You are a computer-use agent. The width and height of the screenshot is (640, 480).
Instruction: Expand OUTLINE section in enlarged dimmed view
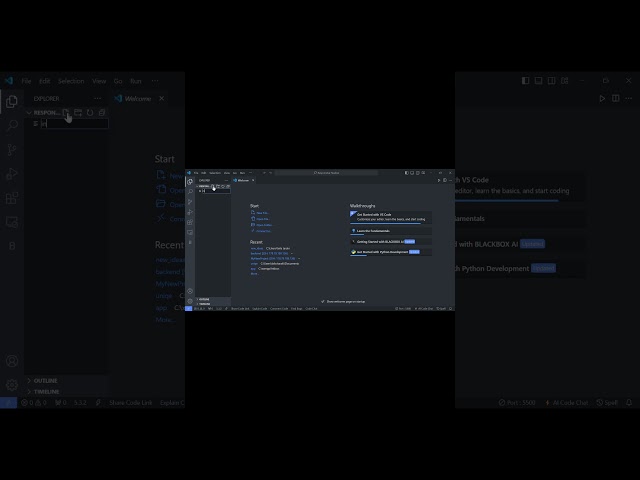pyautogui.click(x=42, y=380)
